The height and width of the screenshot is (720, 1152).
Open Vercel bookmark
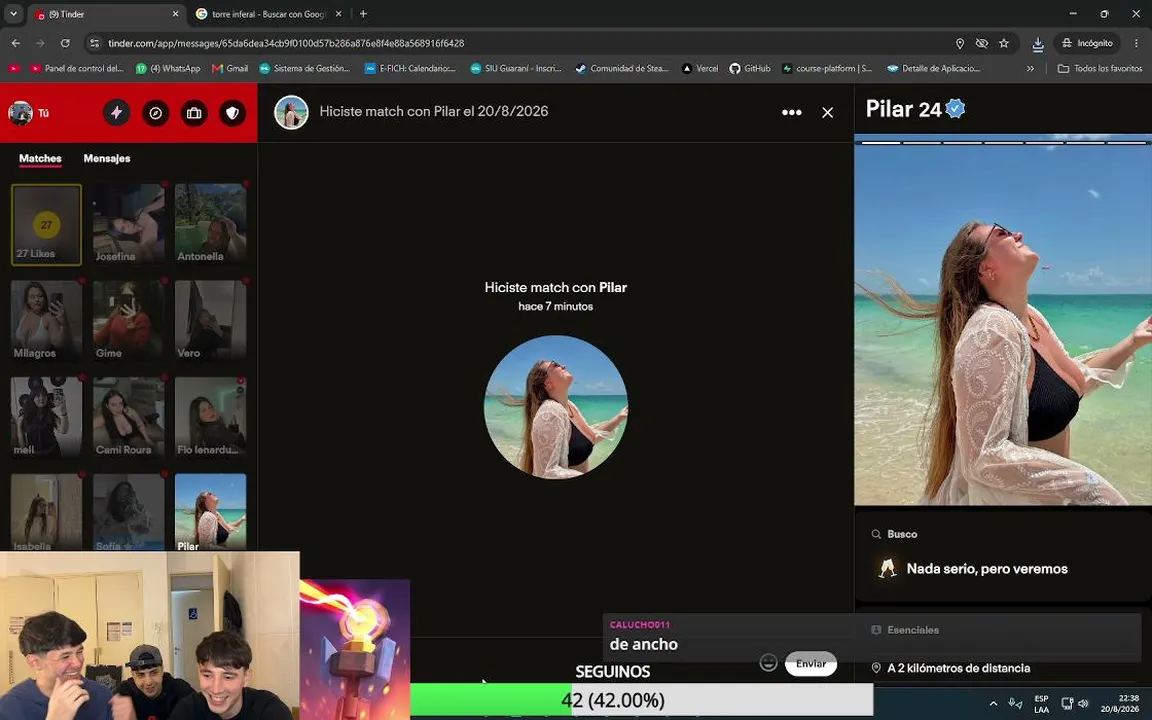point(700,68)
